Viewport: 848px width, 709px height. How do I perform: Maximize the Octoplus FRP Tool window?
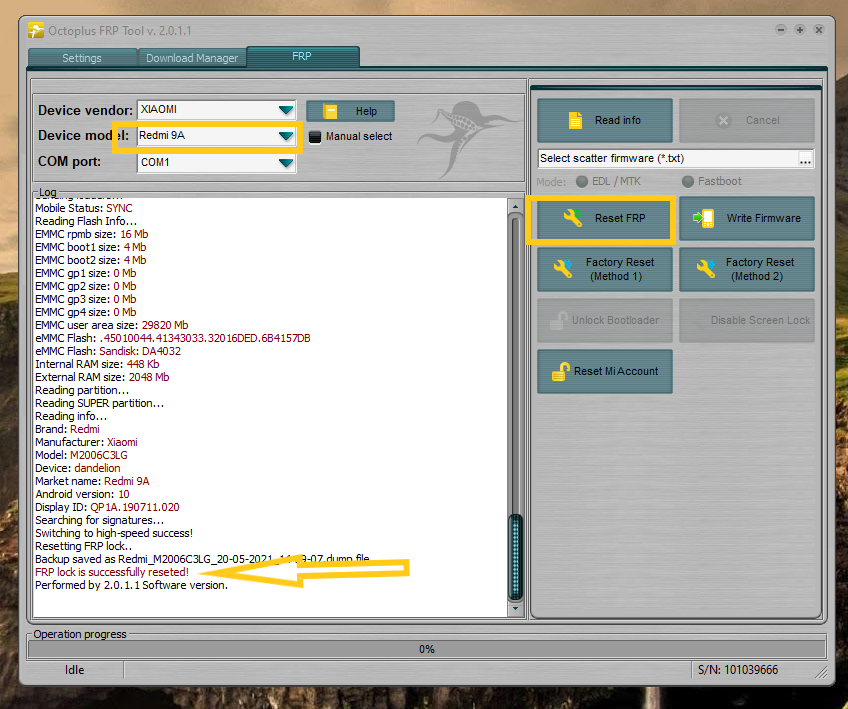[x=800, y=30]
